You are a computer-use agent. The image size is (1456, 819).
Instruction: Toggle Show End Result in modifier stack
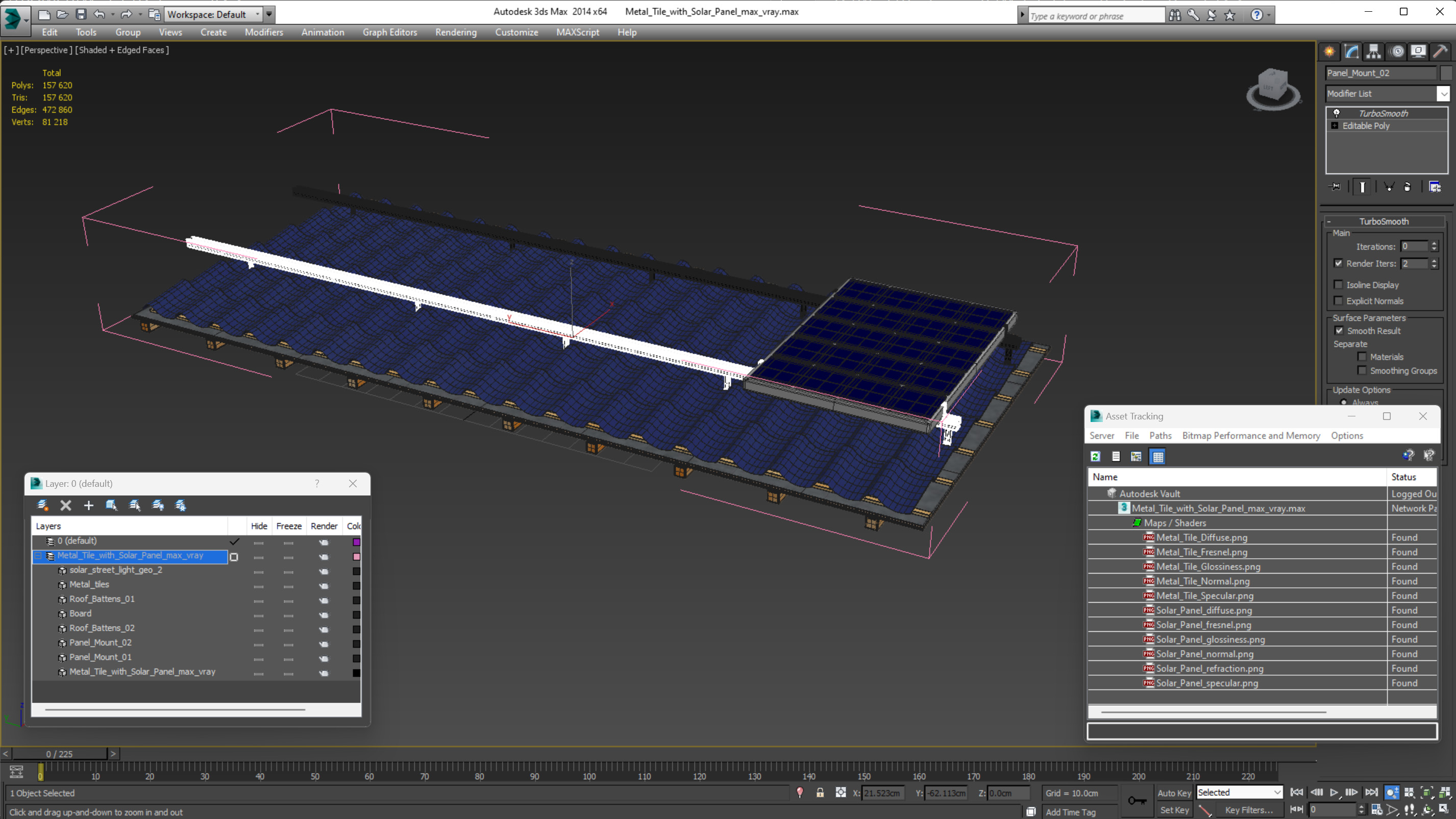pos(1362,187)
